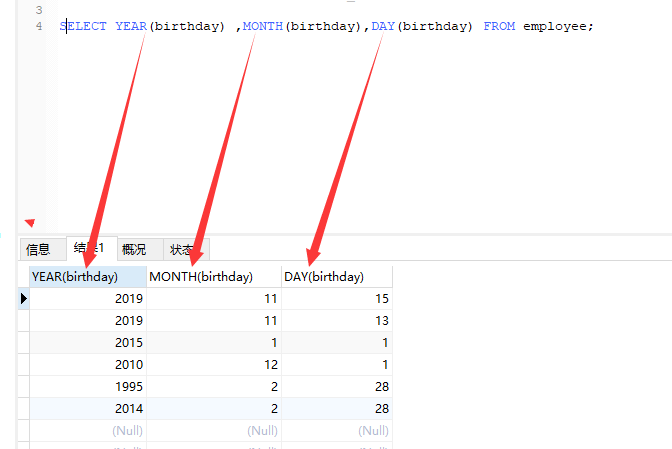Select month cell in the 2015 row
This screenshot has height=449, width=672.
point(214,343)
